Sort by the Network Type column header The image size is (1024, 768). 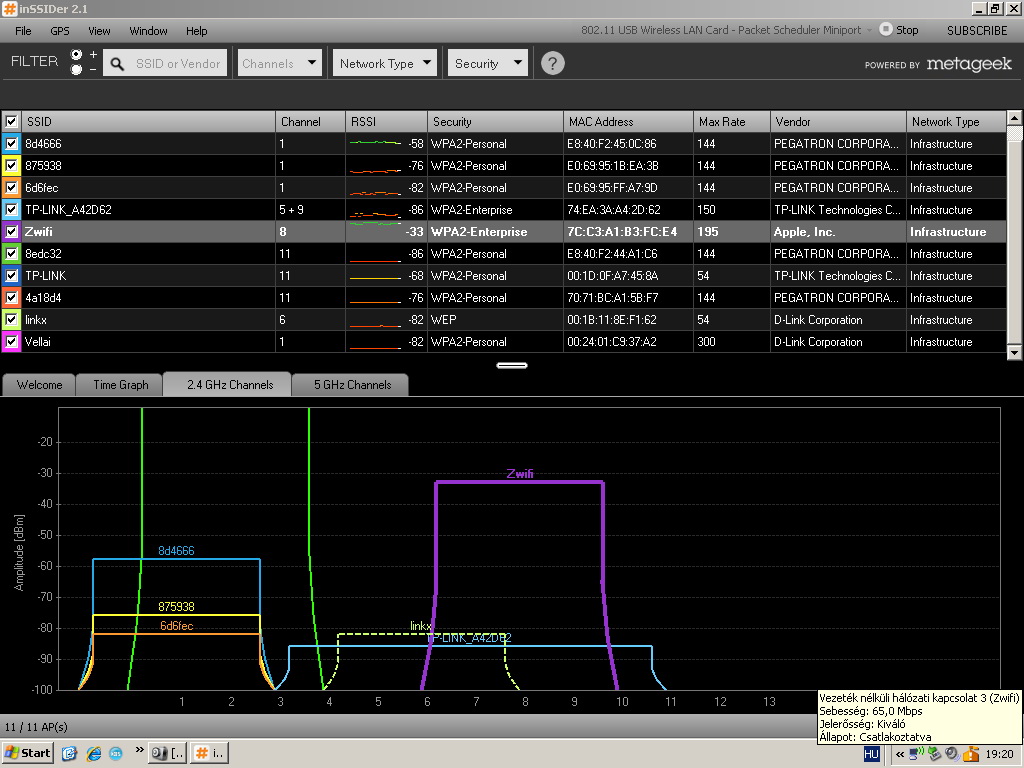click(956, 121)
